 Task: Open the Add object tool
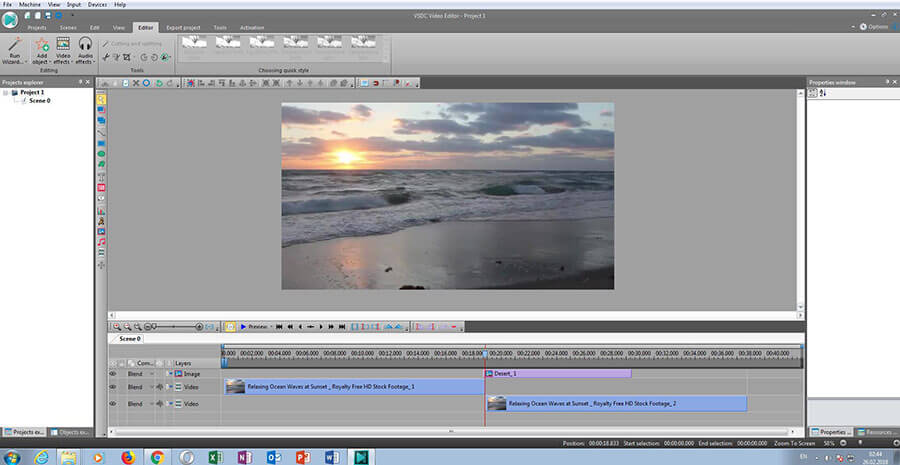click(41, 51)
